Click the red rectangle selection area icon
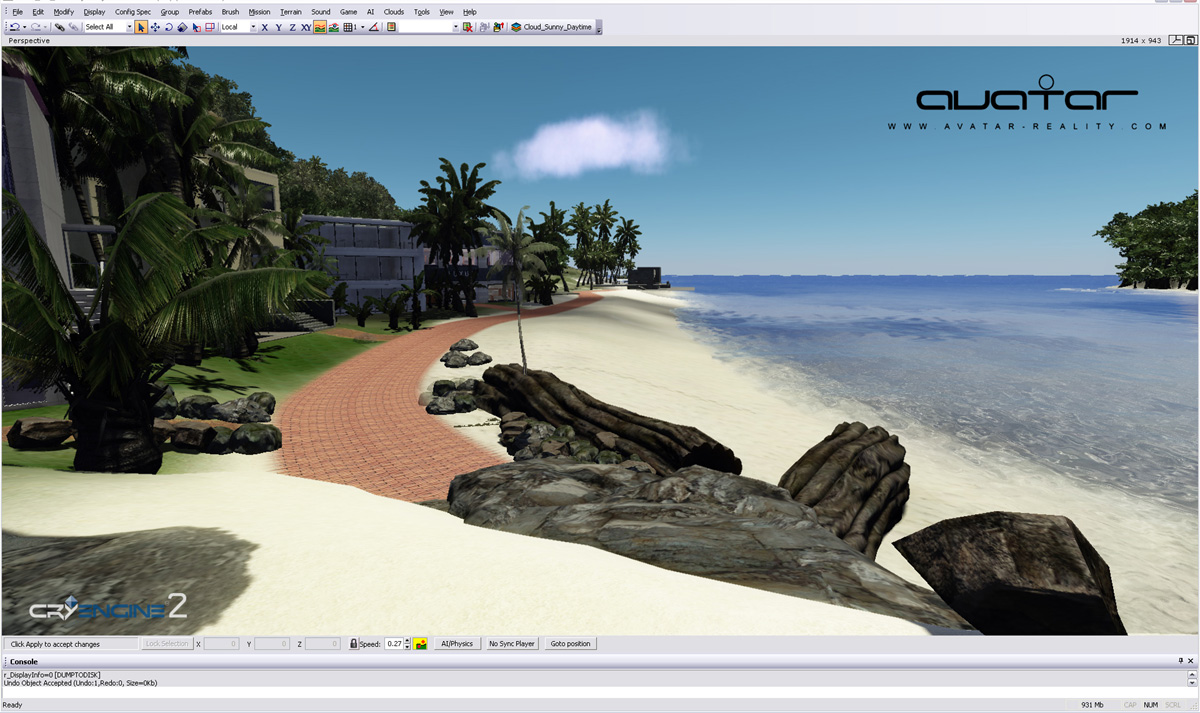 click(209, 27)
